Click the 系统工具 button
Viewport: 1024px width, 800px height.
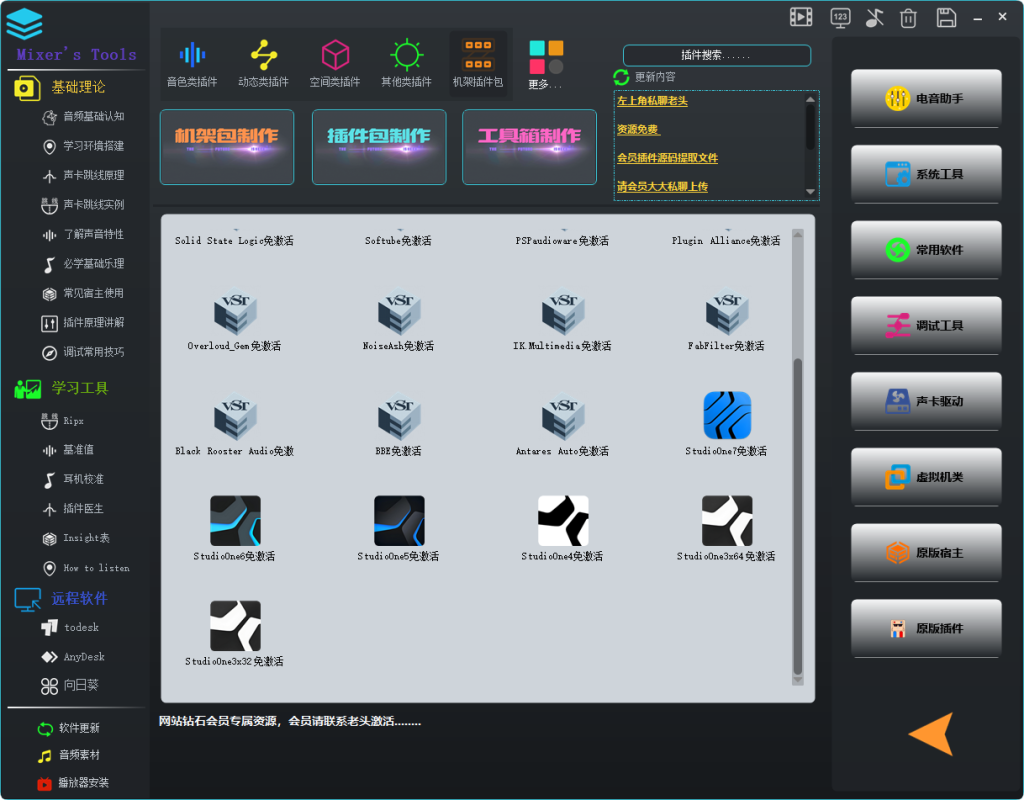click(x=926, y=174)
